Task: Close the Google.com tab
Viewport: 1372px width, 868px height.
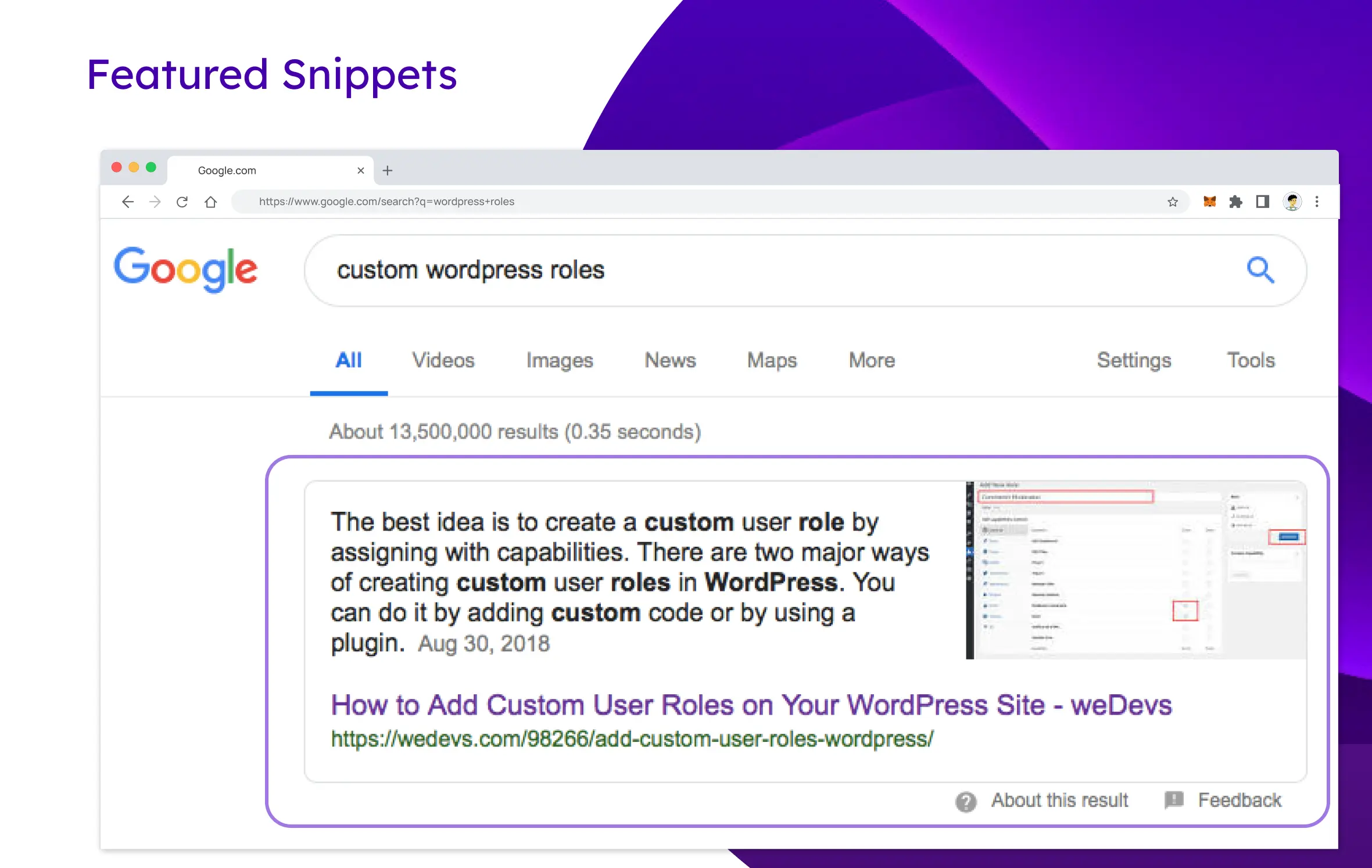Action: click(361, 170)
